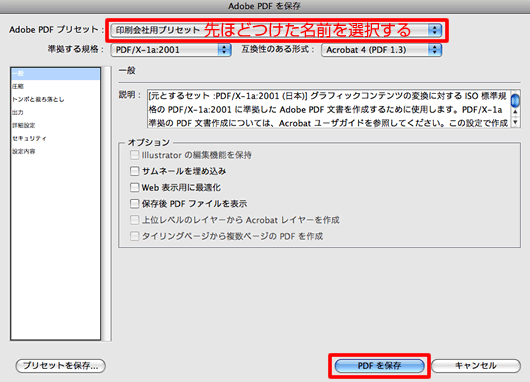Click the category list vertical scrollbar

pos(107,204)
